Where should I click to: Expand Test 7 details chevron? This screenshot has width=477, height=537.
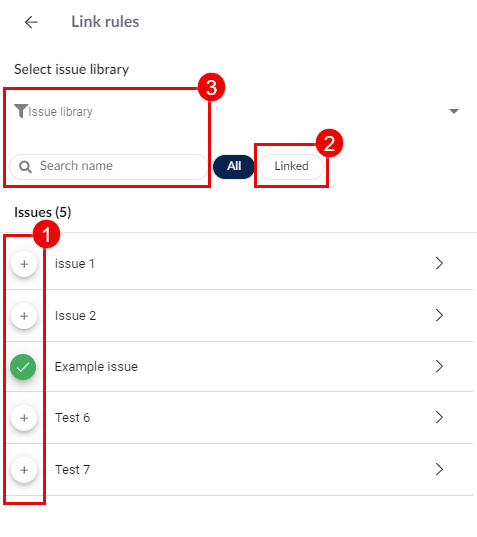coord(439,469)
